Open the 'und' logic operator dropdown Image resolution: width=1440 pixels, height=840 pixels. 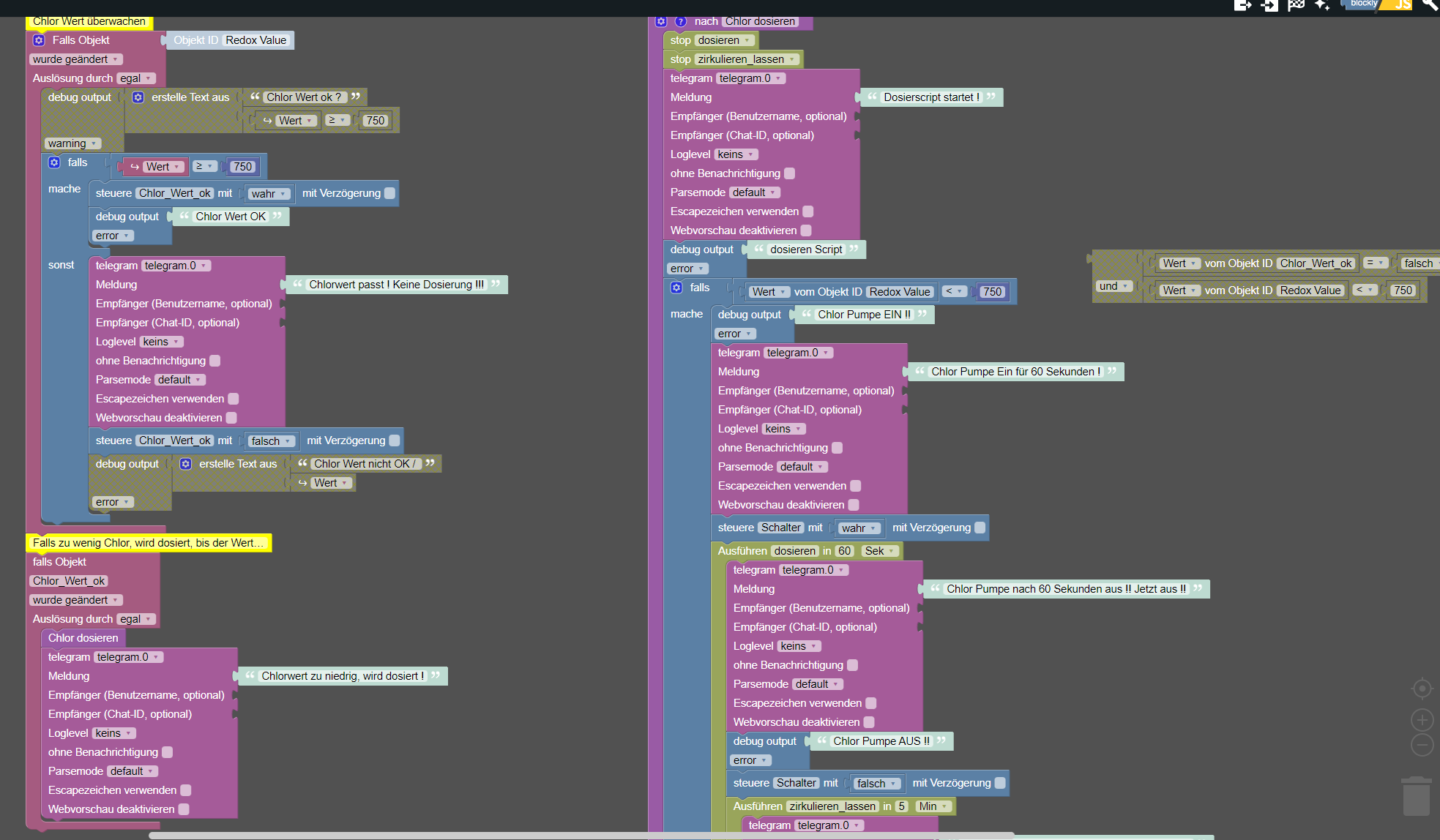(x=1115, y=286)
